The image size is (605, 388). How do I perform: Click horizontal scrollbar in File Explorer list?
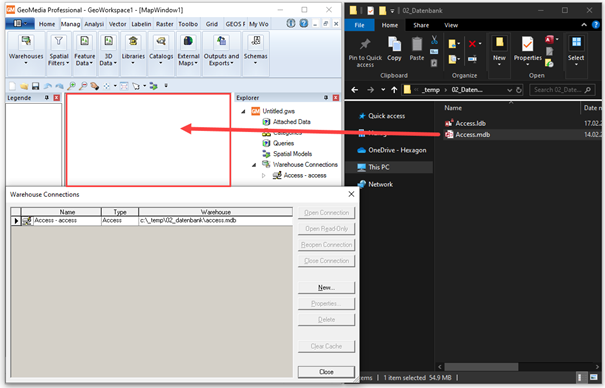tap(481, 366)
